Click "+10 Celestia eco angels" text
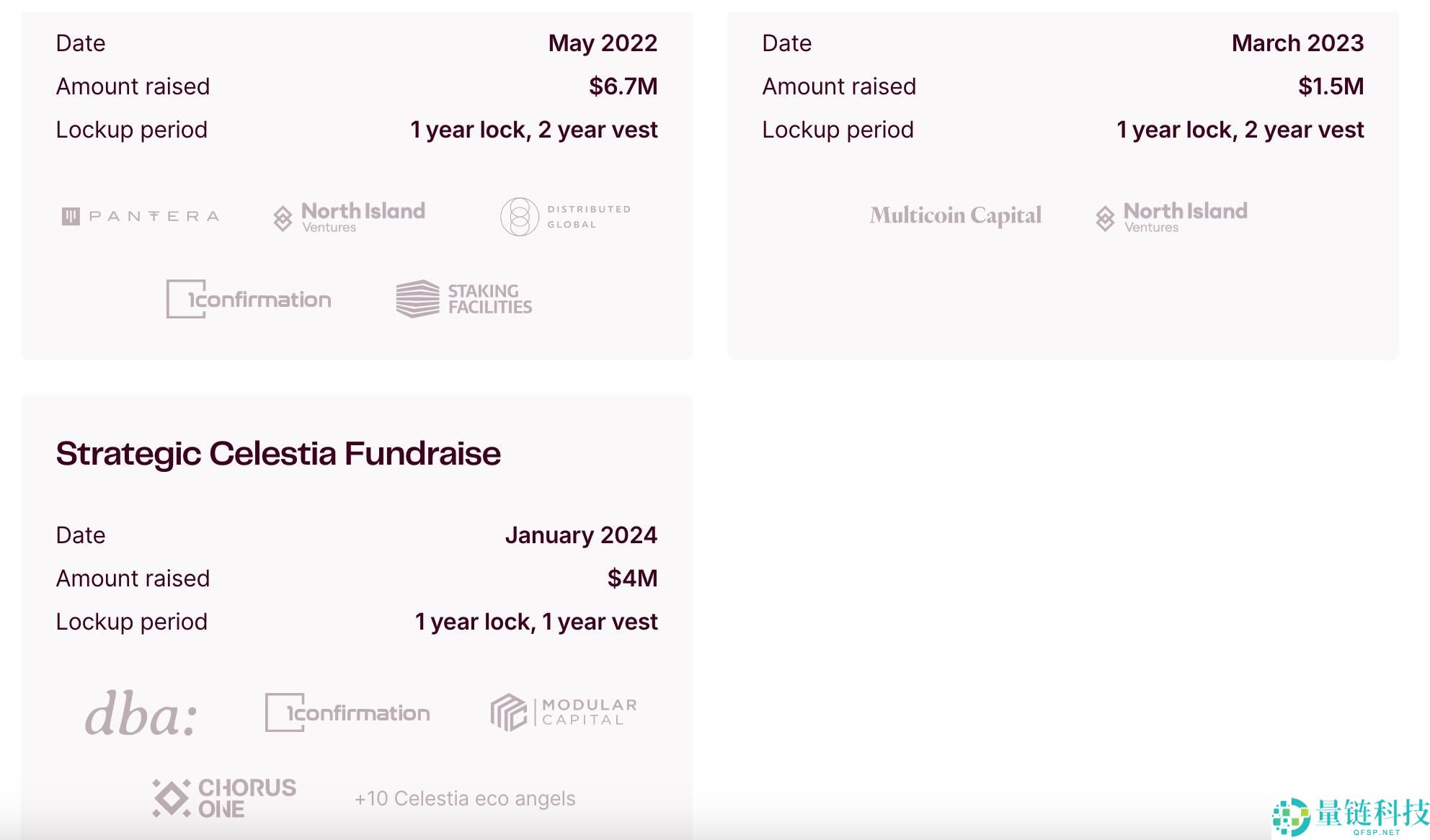1430x840 pixels. click(465, 798)
